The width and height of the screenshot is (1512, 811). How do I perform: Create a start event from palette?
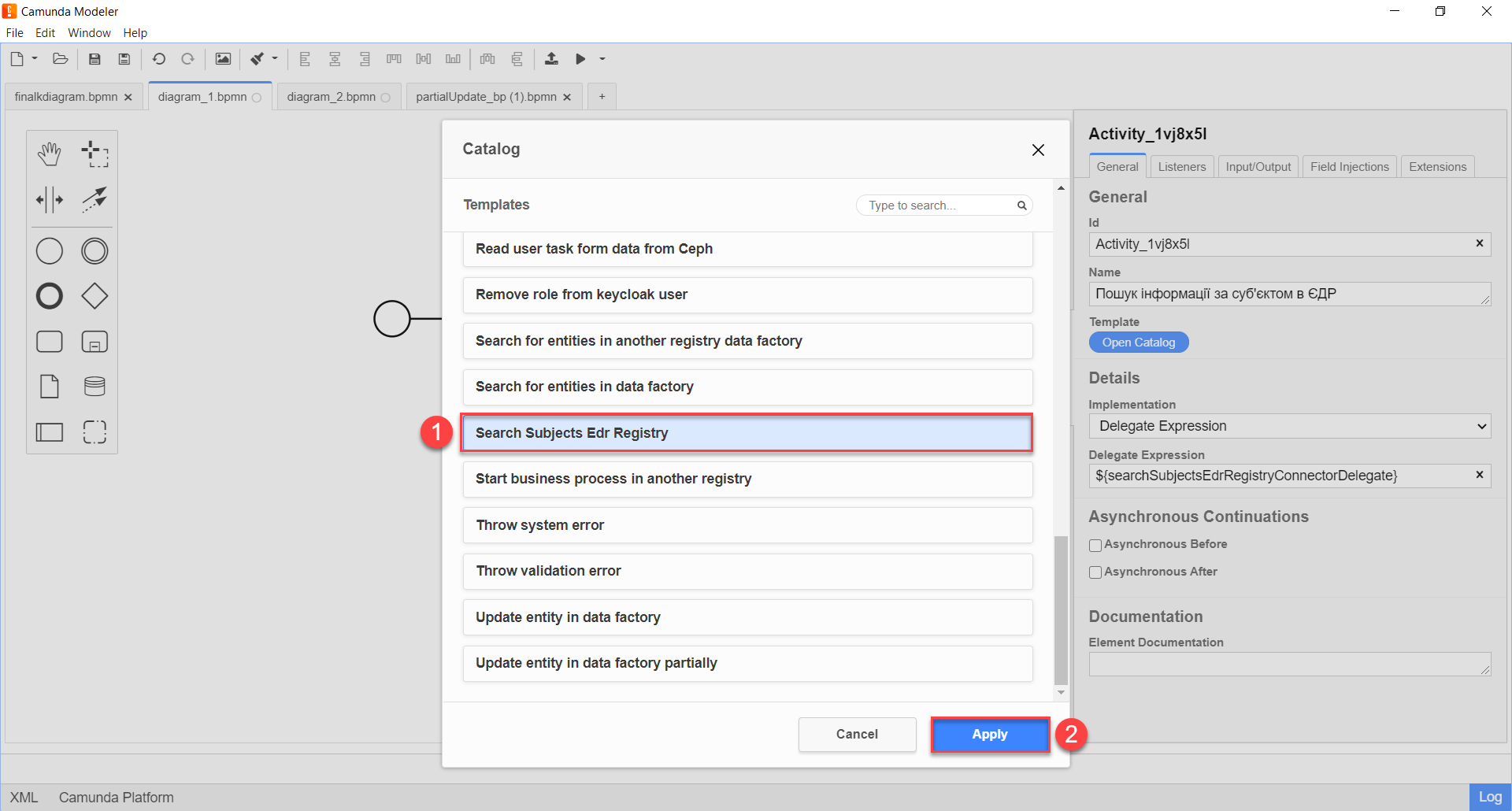click(x=49, y=251)
